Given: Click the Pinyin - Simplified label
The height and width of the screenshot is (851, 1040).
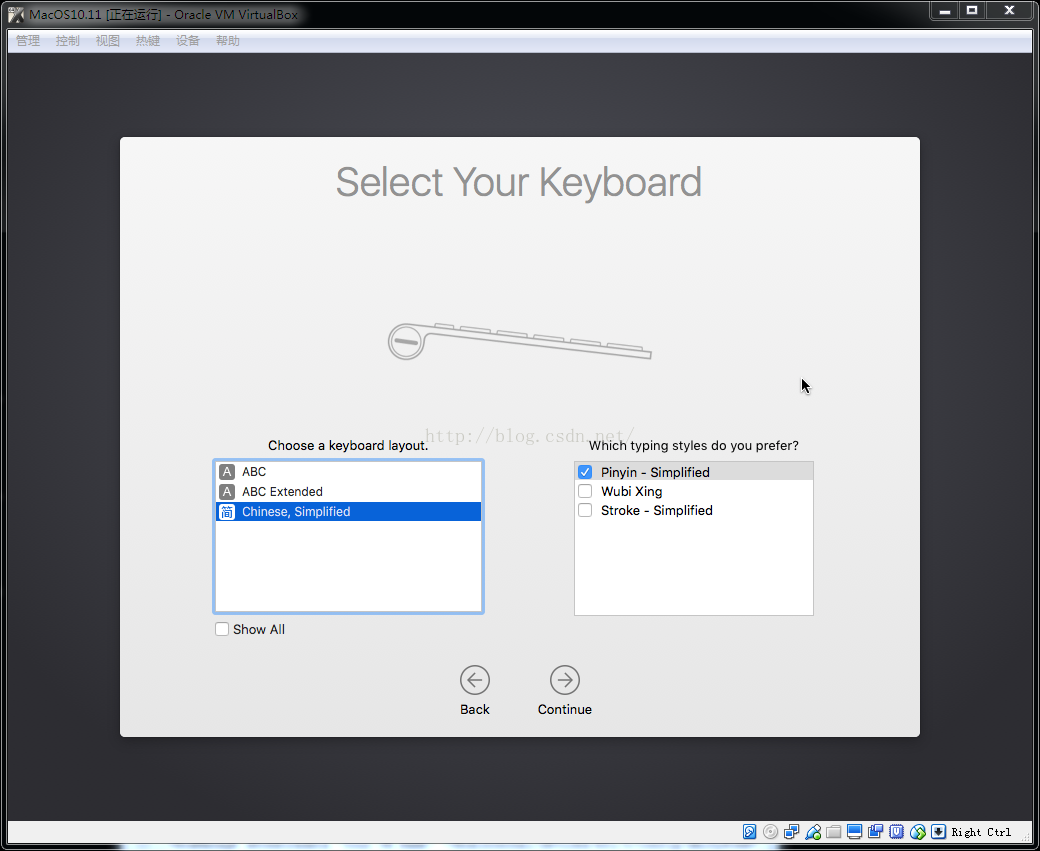Looking at the screenshot, I should 655,472.
